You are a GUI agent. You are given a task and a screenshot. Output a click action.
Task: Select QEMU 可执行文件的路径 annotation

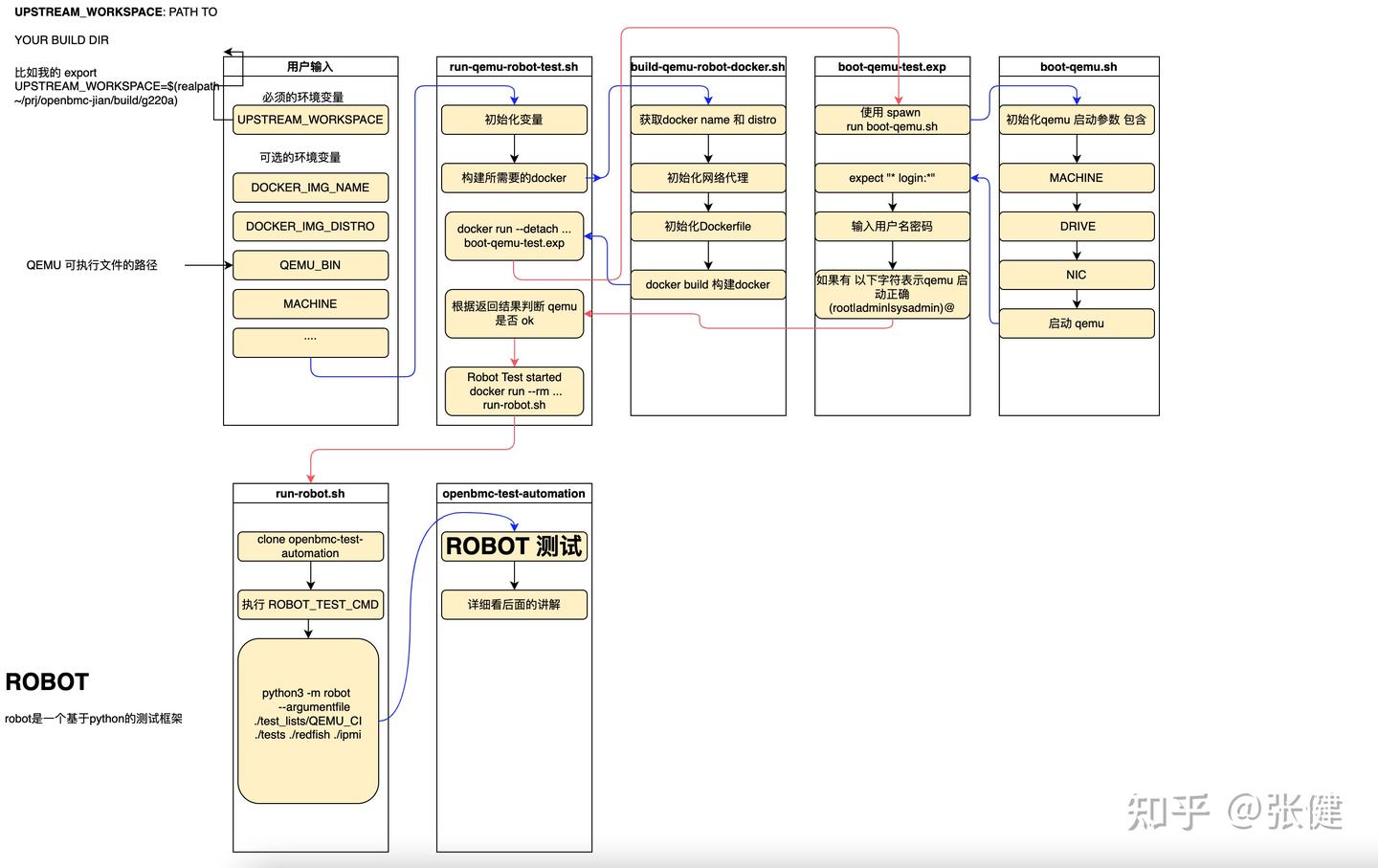click(92, 265)
